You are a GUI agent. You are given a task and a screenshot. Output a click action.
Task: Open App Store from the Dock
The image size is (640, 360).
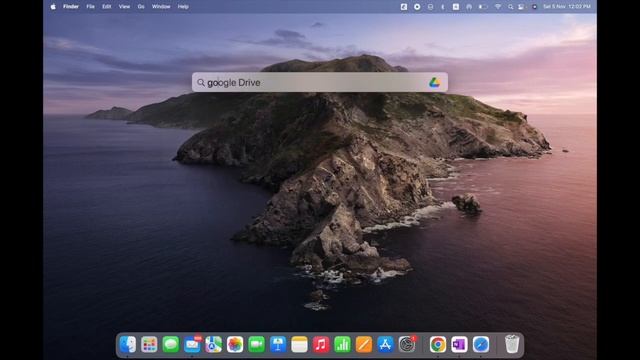pyautogui.click(x=385, y=344)
